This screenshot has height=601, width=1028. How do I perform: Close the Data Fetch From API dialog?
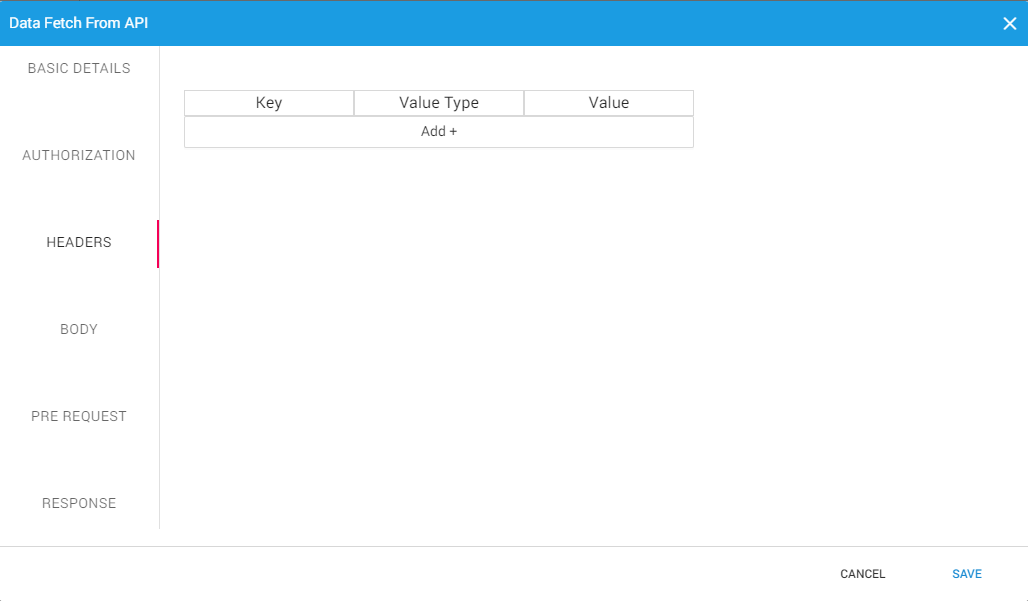pyautogui.click(x=1009, y=23)
